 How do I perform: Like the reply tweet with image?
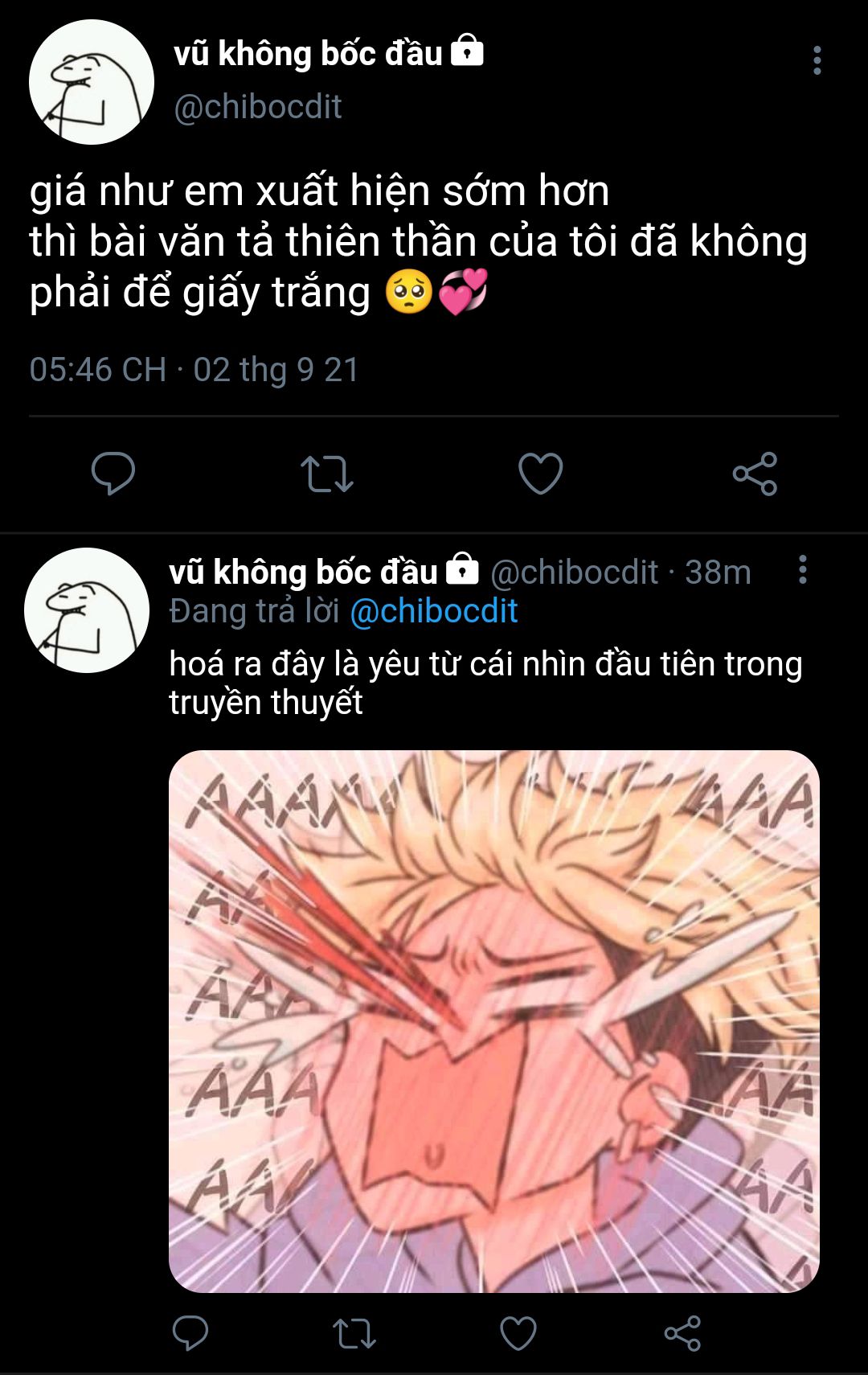pyautogui.click(x=518, y=1332)
